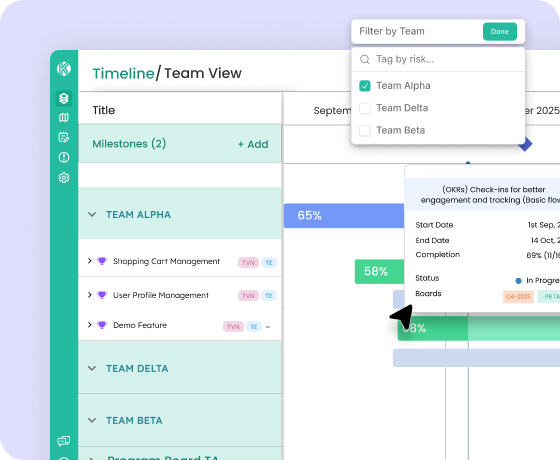Click the 65% Team Alpha progress bar
The width and height of the screenshot is (560, 460).
[x=344, y=216]
